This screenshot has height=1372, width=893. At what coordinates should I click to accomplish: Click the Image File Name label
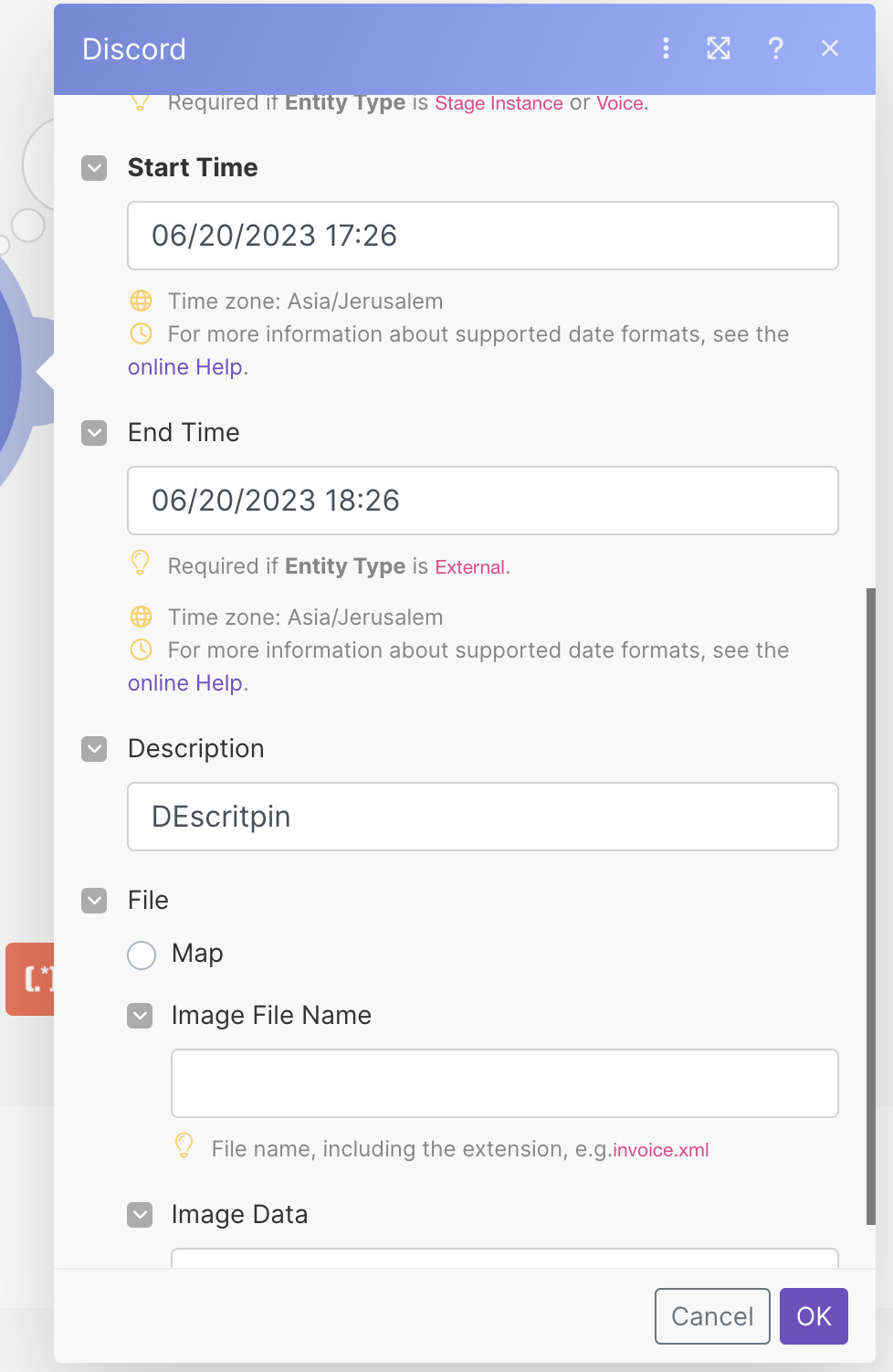[x=271, y=1016]
